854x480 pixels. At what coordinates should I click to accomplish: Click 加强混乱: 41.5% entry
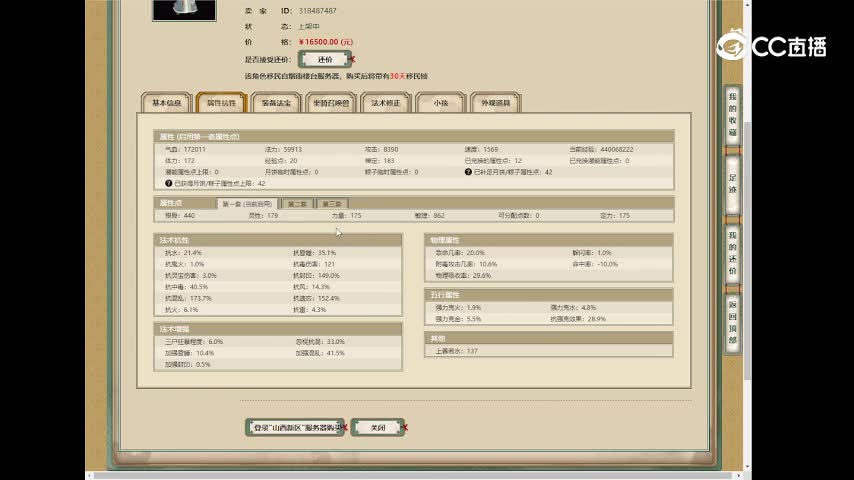point(320,354)
